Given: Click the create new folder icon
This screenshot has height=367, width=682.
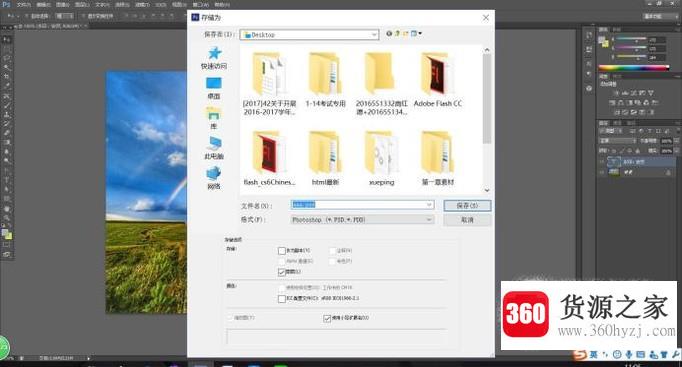Looking at the screenshot, I should [405, 33].
